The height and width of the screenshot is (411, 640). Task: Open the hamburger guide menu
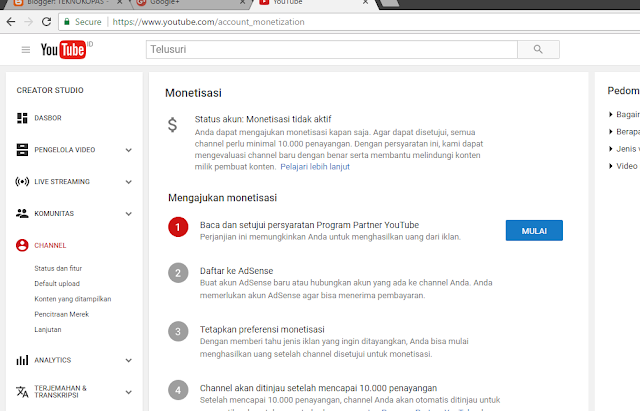[26, 50]
